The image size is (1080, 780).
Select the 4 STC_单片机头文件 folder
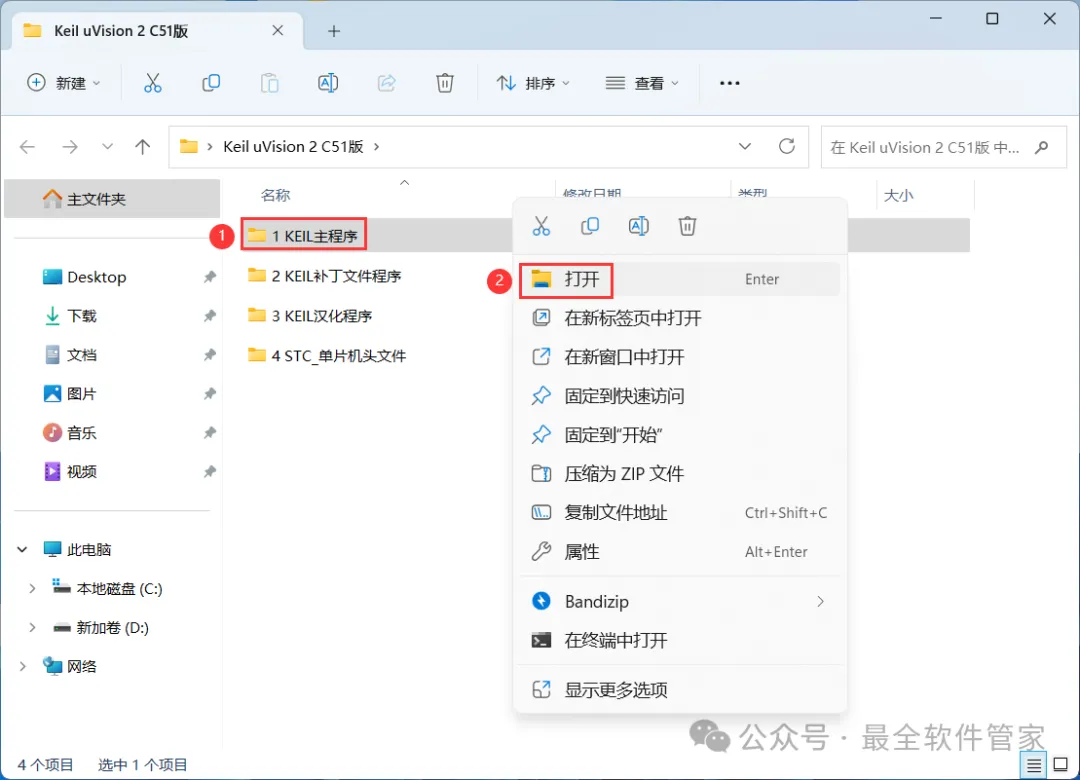327,356
